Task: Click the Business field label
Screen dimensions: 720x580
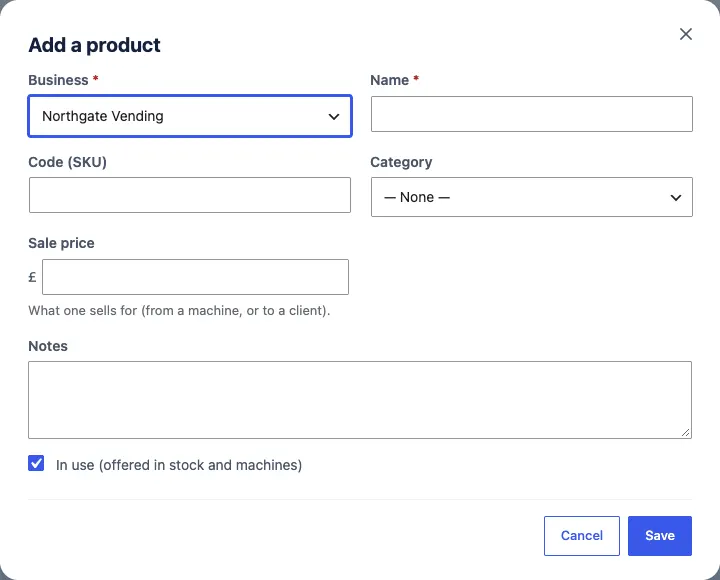Action: point(58,80)
